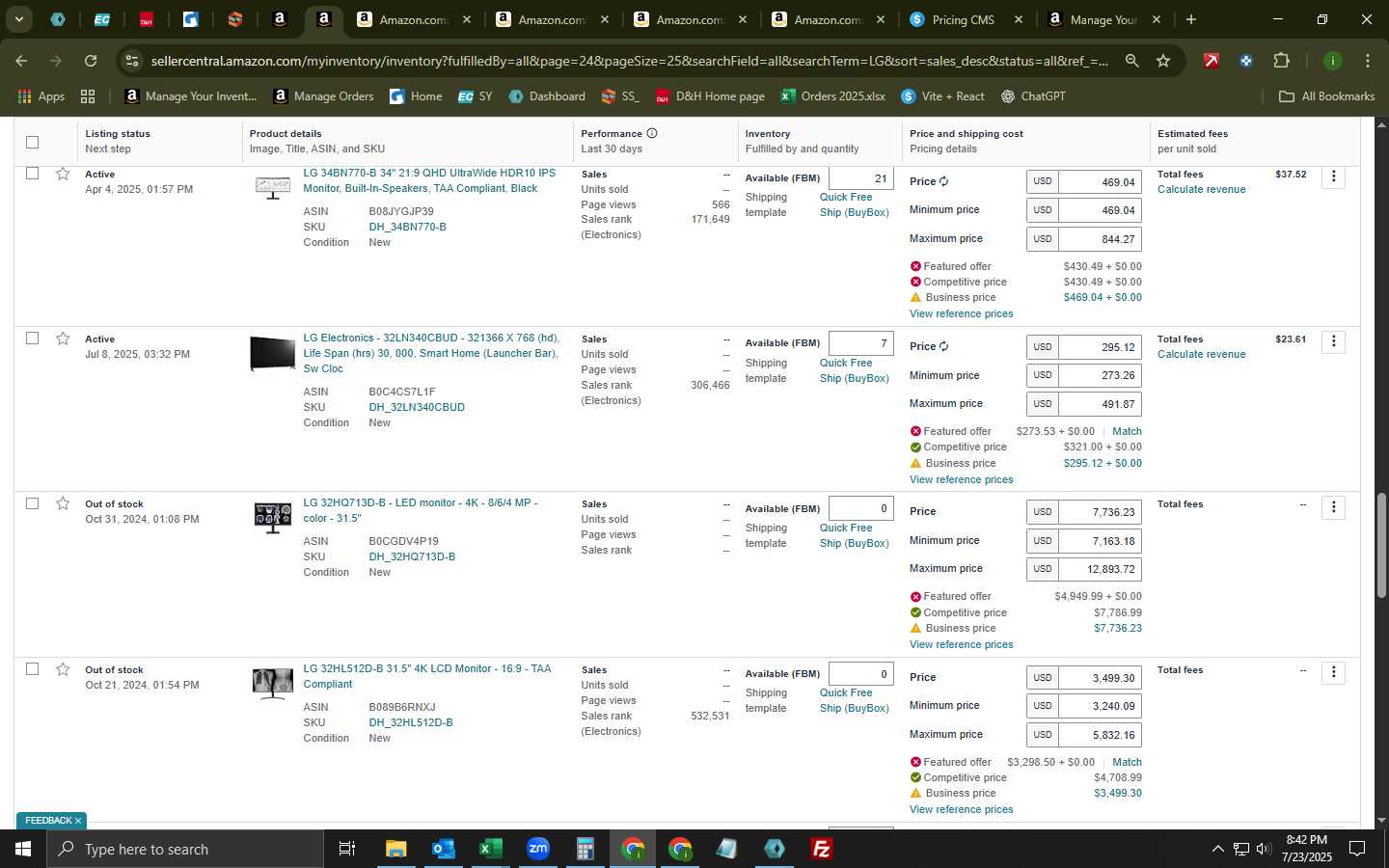The image size is (1389, 868).
Task: Open the ChatGPT bookmark
Action: [1033, 96]
